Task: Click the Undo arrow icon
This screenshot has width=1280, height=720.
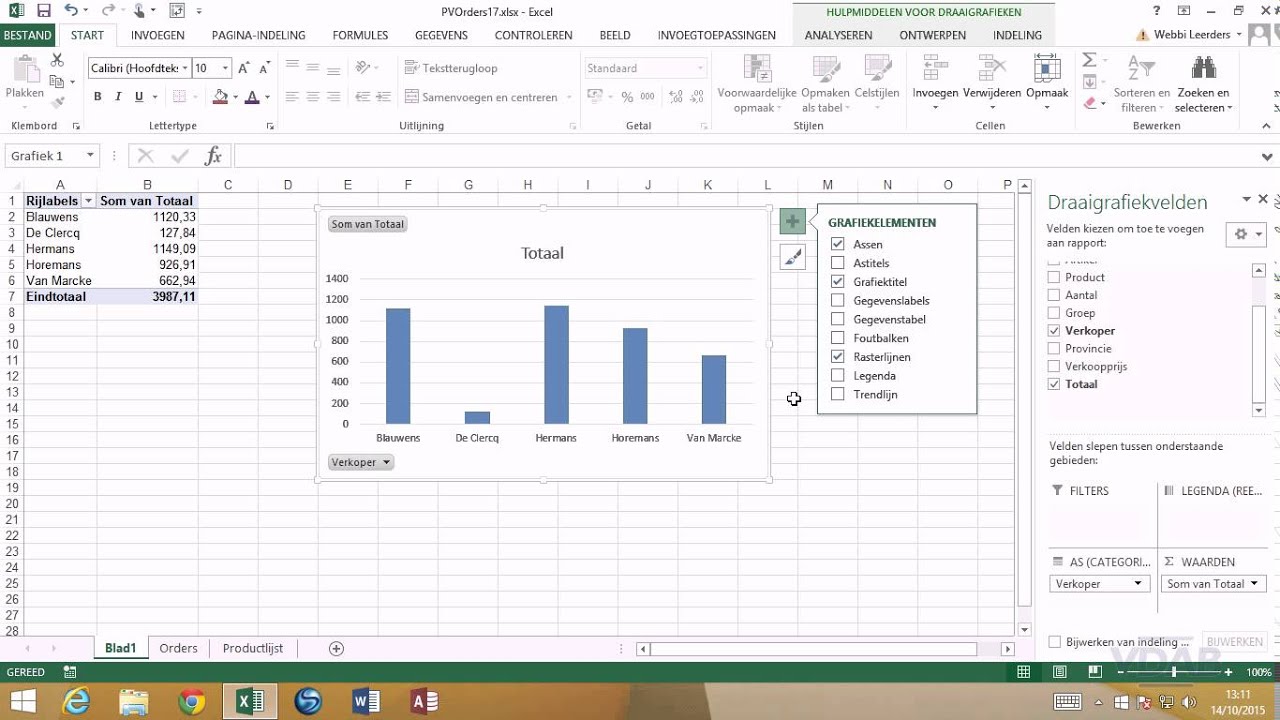Action: coord(70,11)
